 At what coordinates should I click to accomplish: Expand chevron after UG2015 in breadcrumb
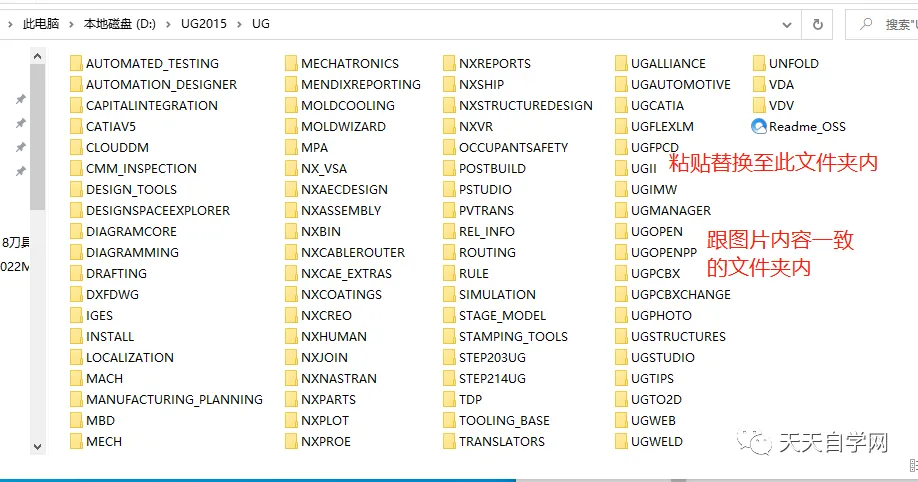239,24
